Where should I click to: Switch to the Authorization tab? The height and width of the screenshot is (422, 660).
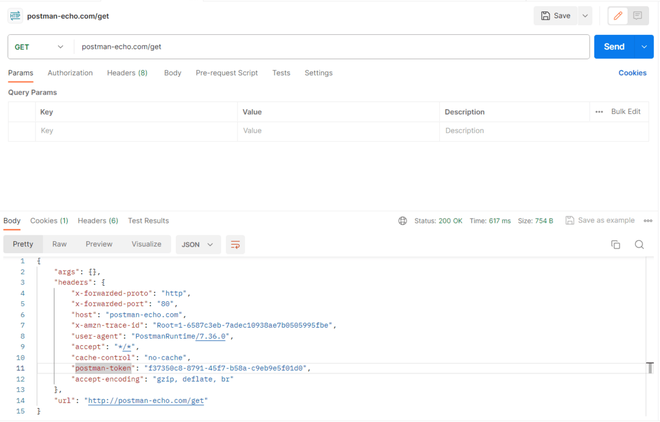[x=70, y=73]
